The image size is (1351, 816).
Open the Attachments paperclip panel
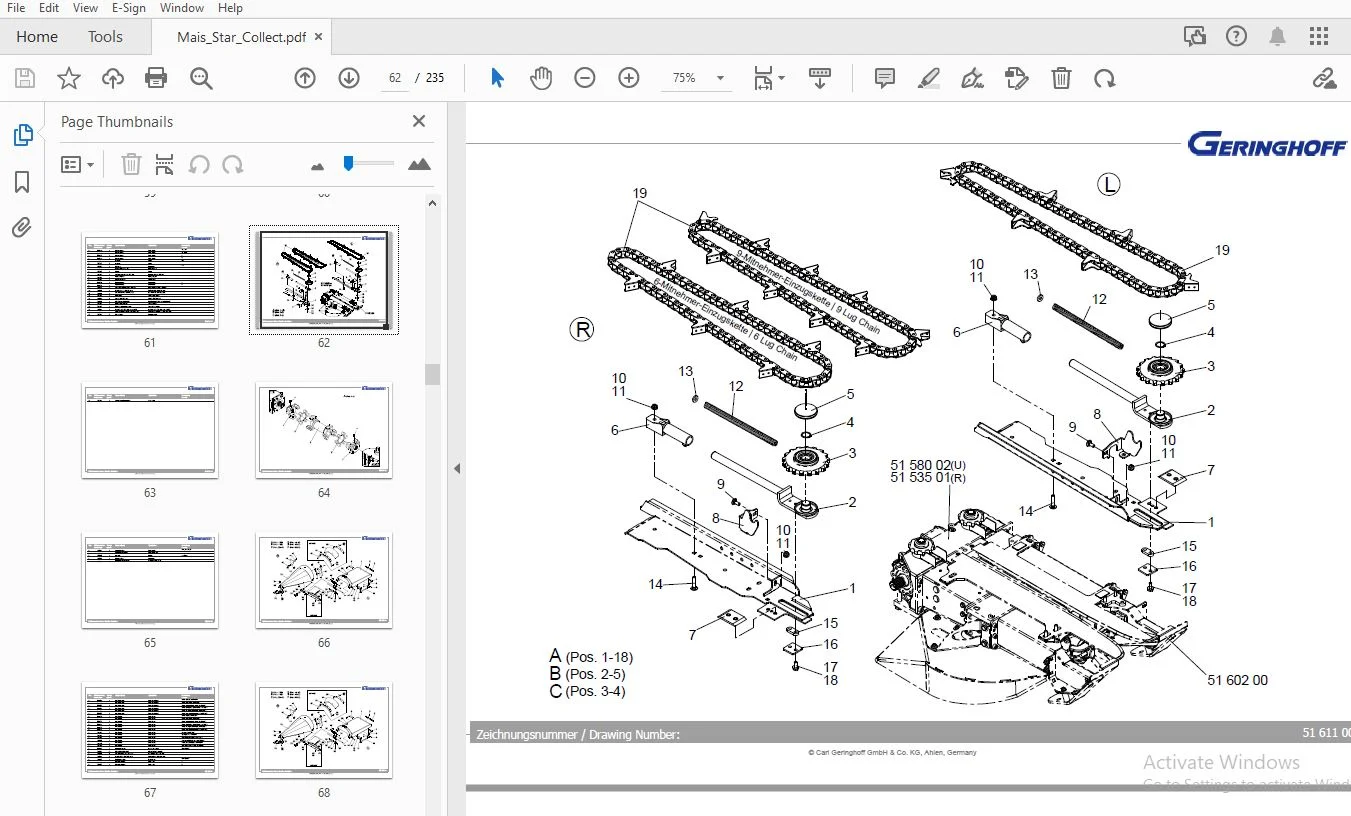[x=22, y=228]
